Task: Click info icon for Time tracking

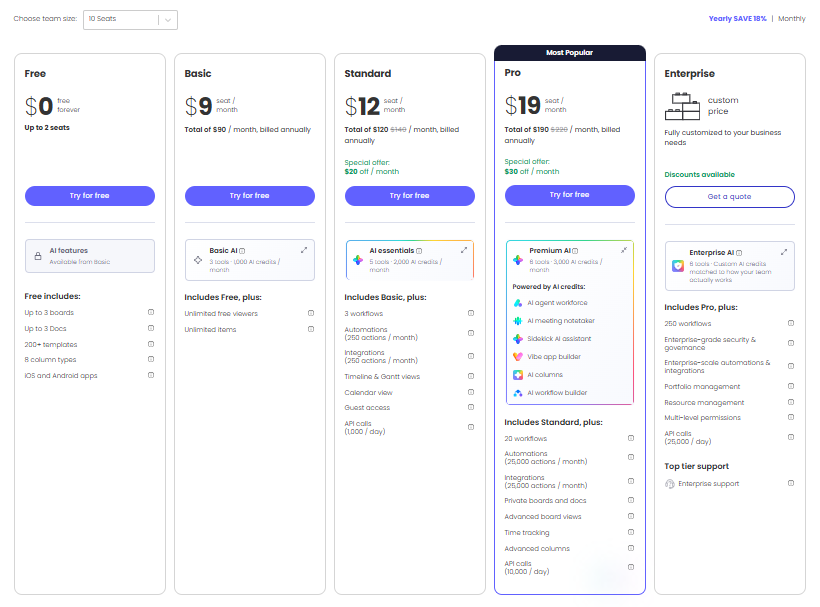Action: [631, 532]
